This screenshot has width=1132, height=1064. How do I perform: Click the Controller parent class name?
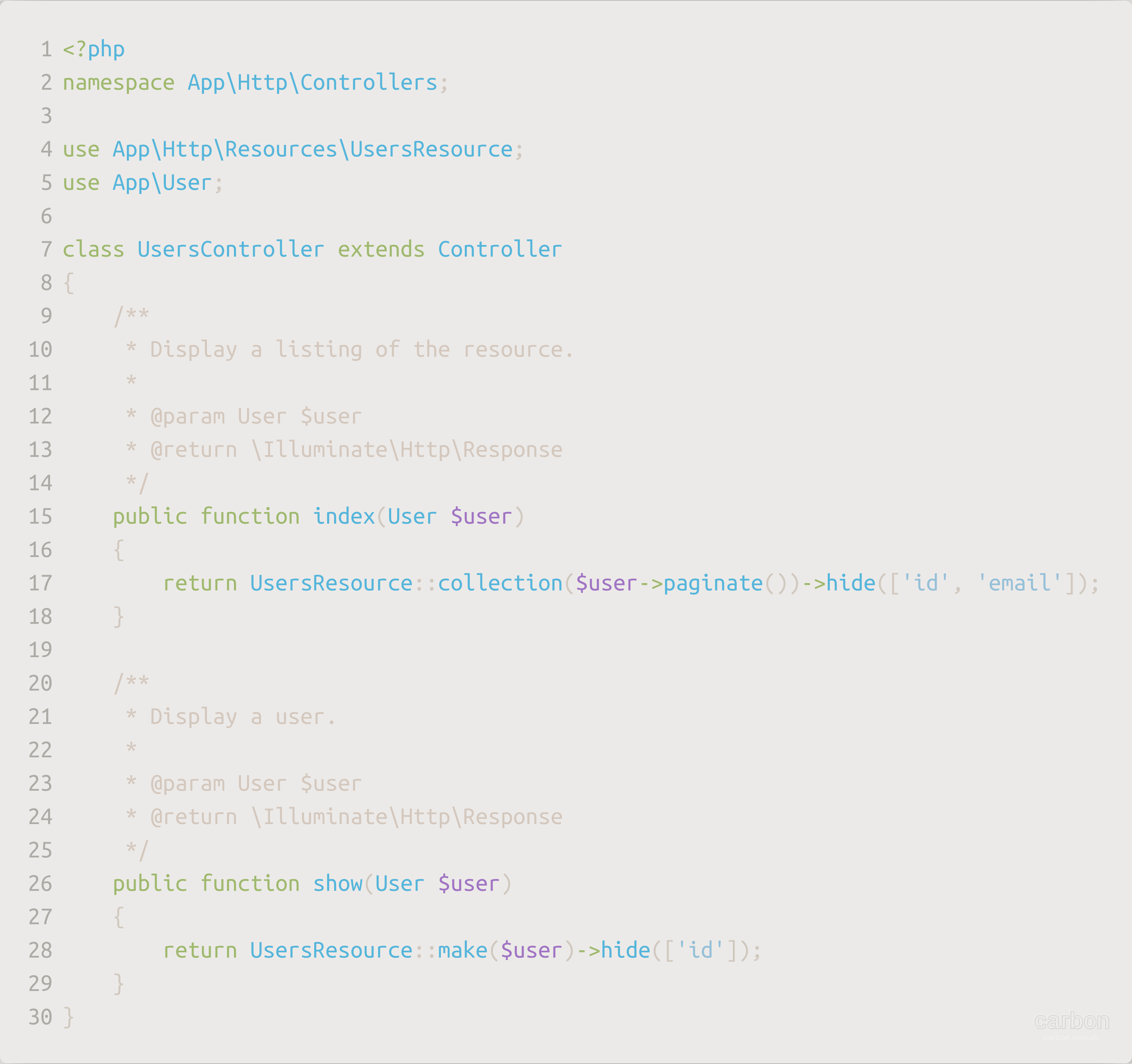click(x=499, y=249)
